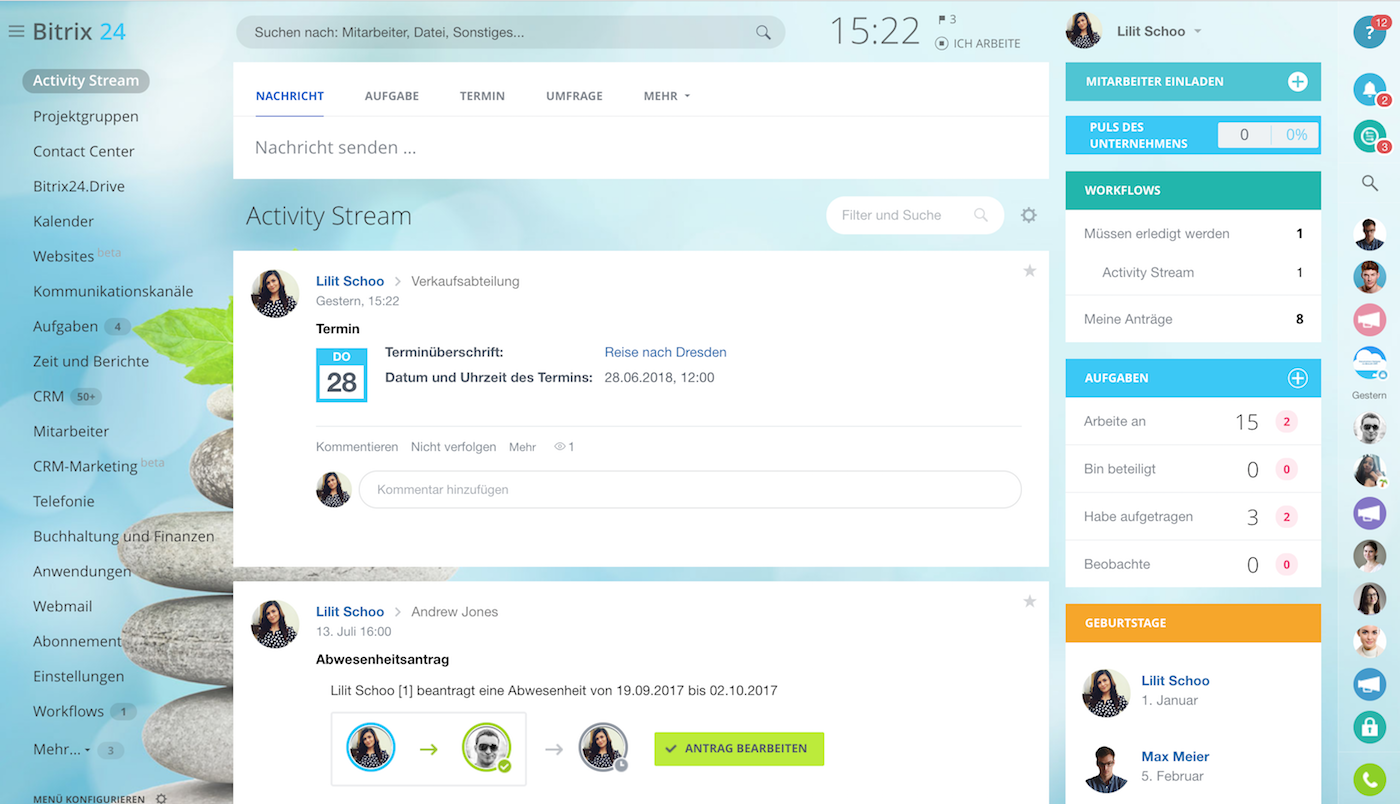
Task: Click the calendar DO 28 icon
Action: 341,375
